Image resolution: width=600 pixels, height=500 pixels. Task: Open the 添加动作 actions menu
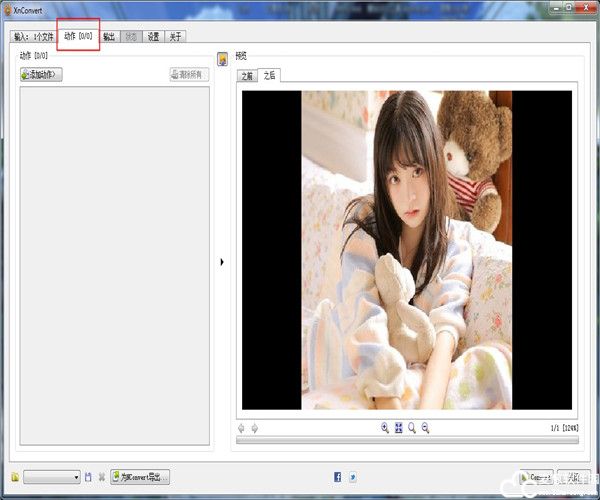click(41, 74)
